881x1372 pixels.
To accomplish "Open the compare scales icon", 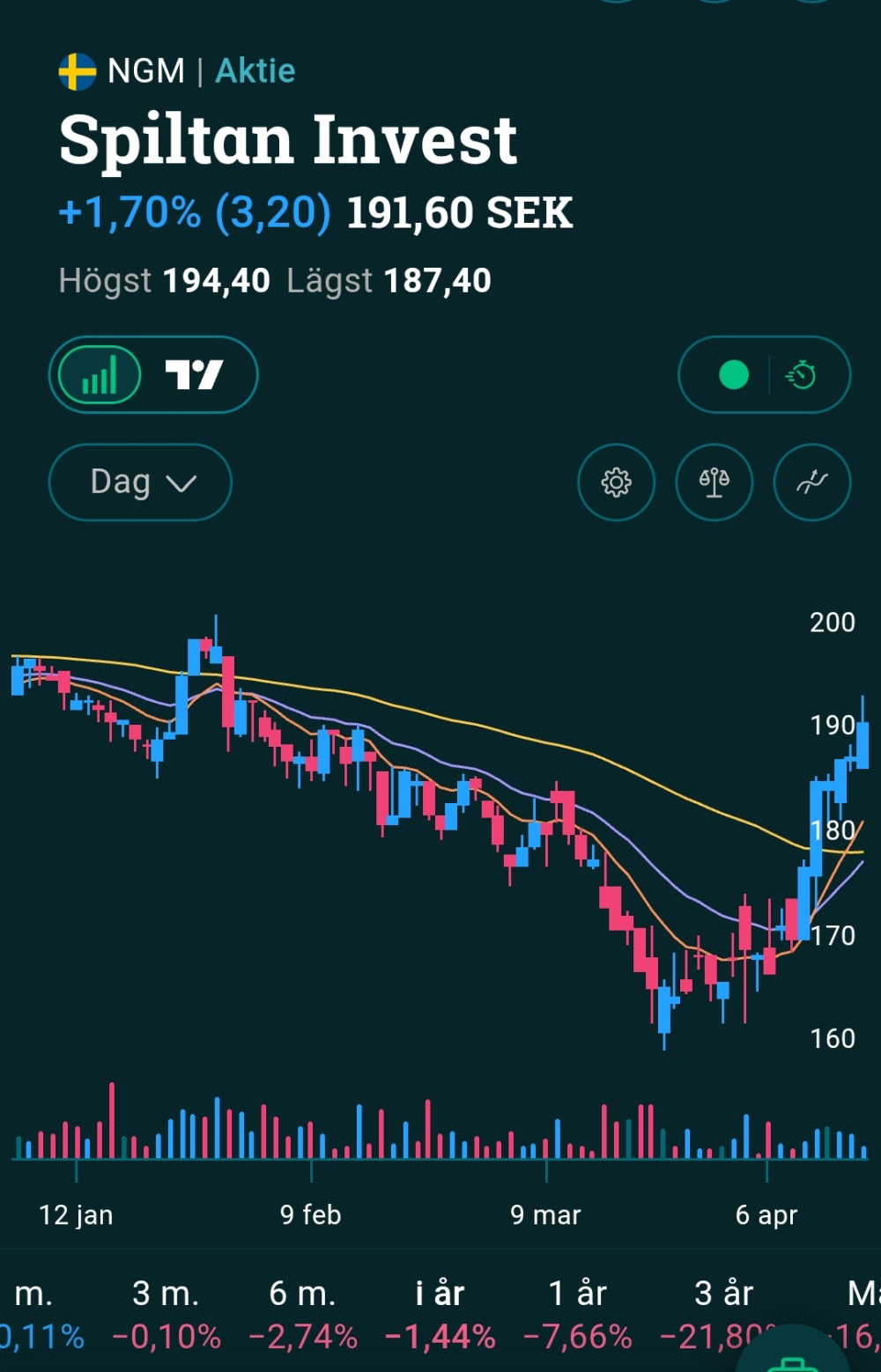I will 714,482.
